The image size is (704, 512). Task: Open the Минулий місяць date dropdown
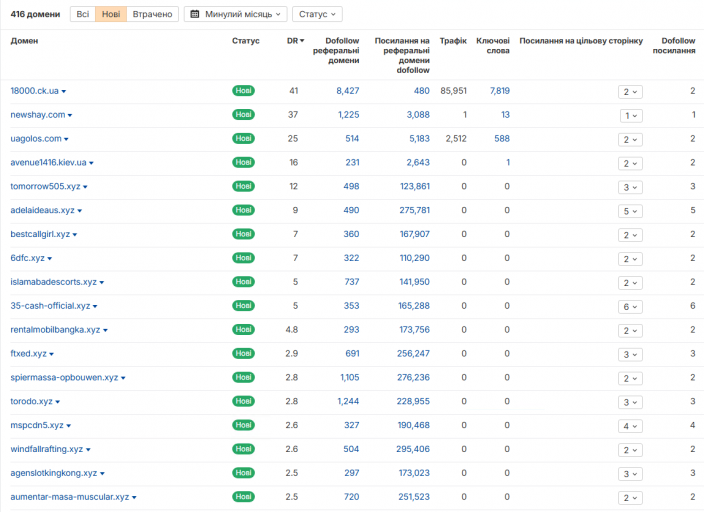click(x=236, y=14)
